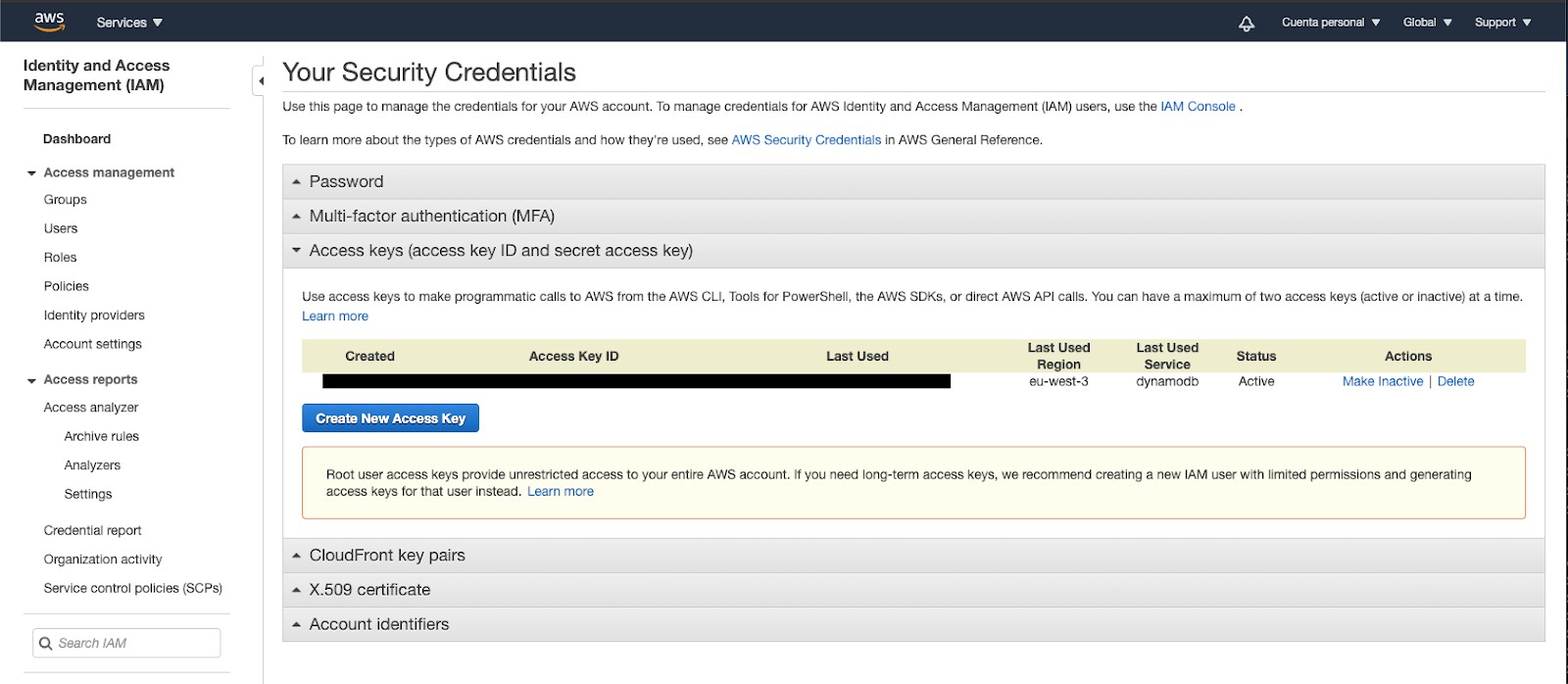
Task: Collapse the Access keys section
Action: 913,251
